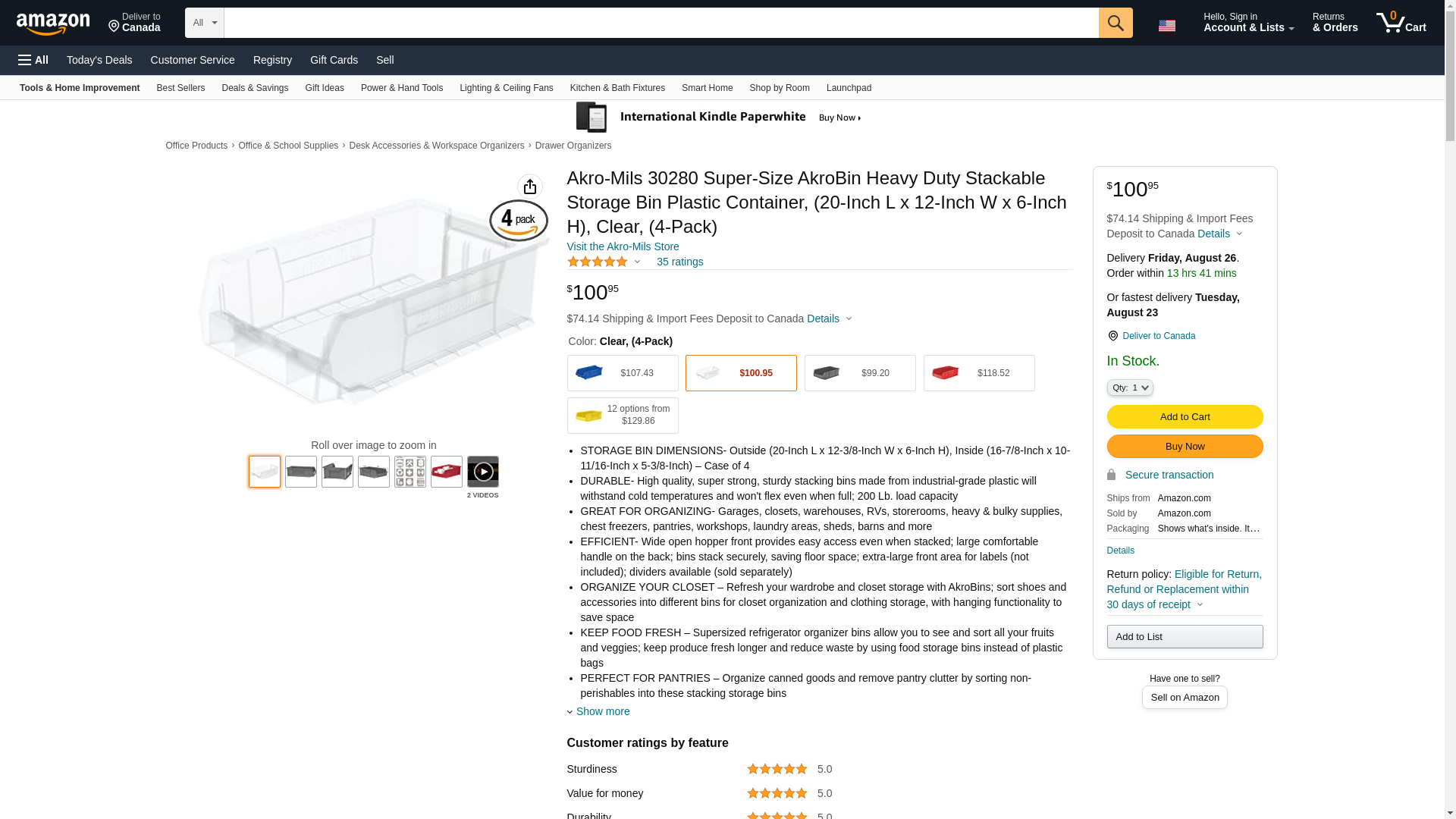Select the blue color option $107.43
The width and height of the screenshot is (1456, 819).
pos(622,373)
